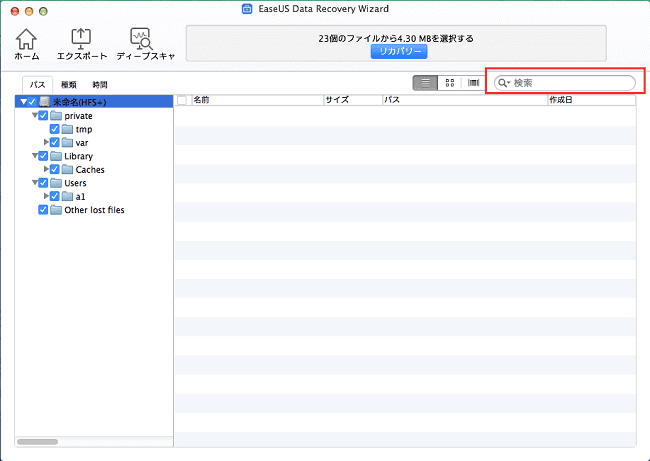This screenshot has height=461, width=650.
Task: Switch to list view icon
Action: coord(425,83)
